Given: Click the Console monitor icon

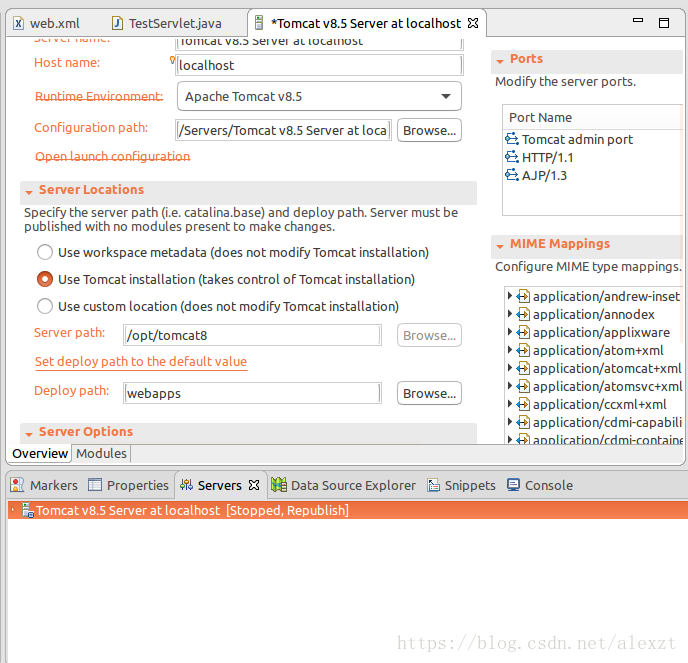Looking at the screenshot, I should 513,484.
